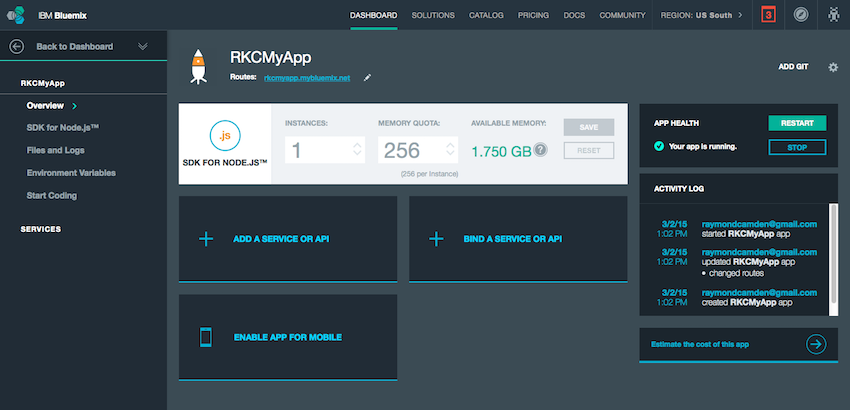Edit routes with the pencil icon
Viewport: 850px width, 410px height.
[x=367, y=78]
